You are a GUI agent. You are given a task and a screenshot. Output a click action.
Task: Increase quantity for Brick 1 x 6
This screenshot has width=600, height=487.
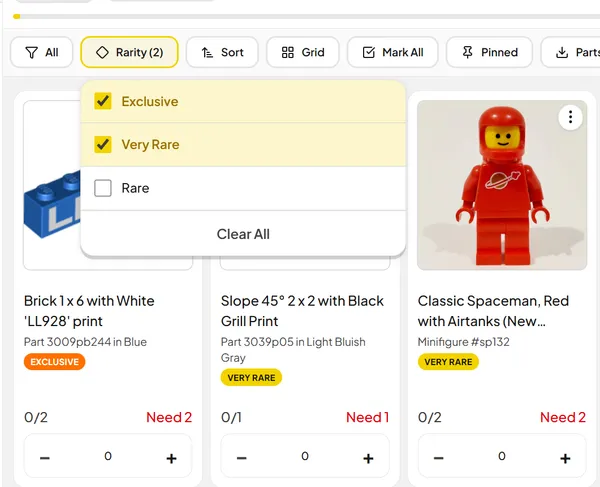pyautogui.click(x=171, y=458)
